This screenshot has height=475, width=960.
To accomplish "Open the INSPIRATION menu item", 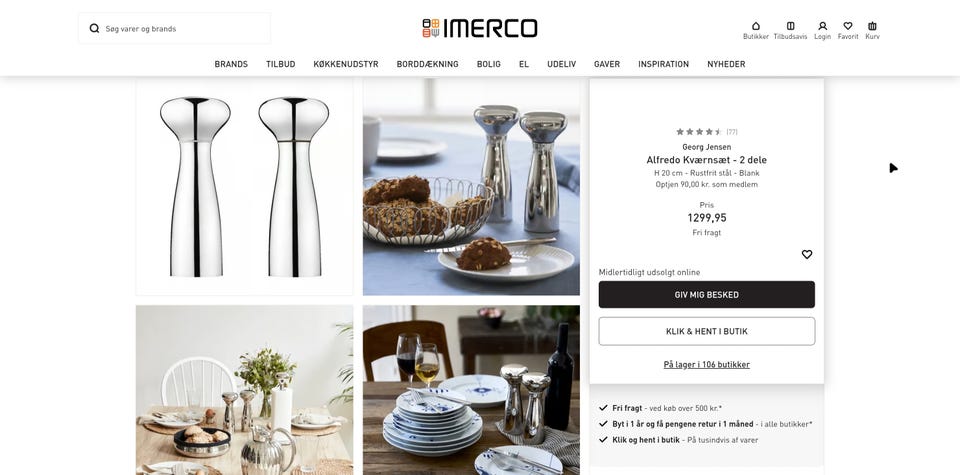I will (x=664, y=64).
